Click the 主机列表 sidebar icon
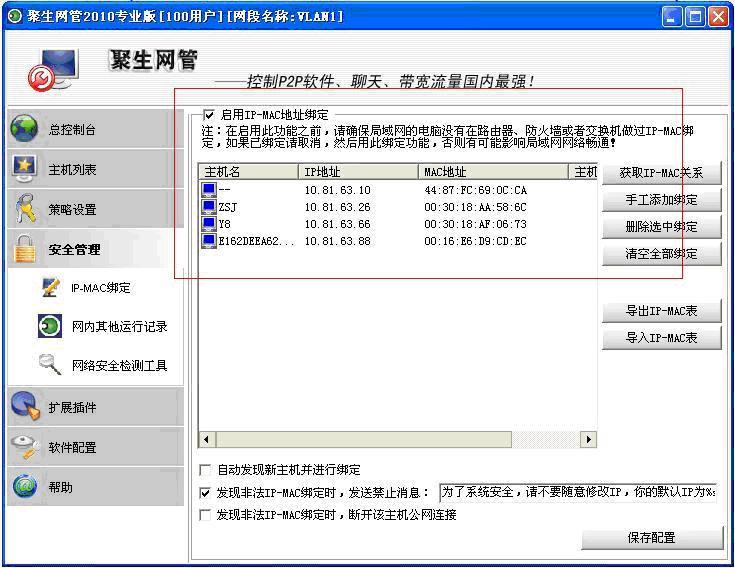 [25, 169]
